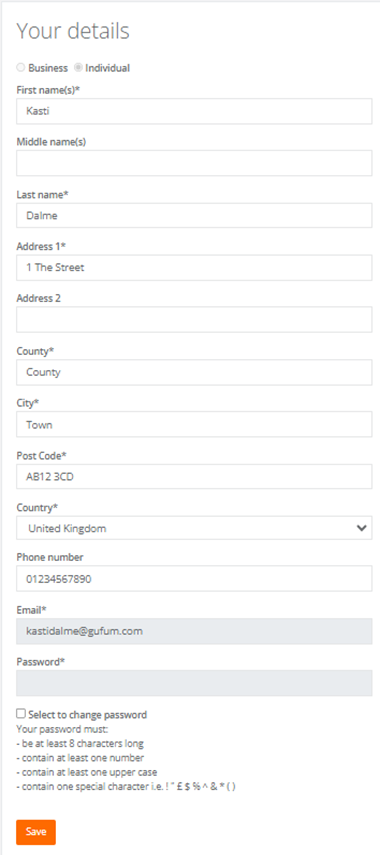Click the greyed-out Email field
Screen dimensions: 380x855
pyautogui.click(x=194, y=631)
